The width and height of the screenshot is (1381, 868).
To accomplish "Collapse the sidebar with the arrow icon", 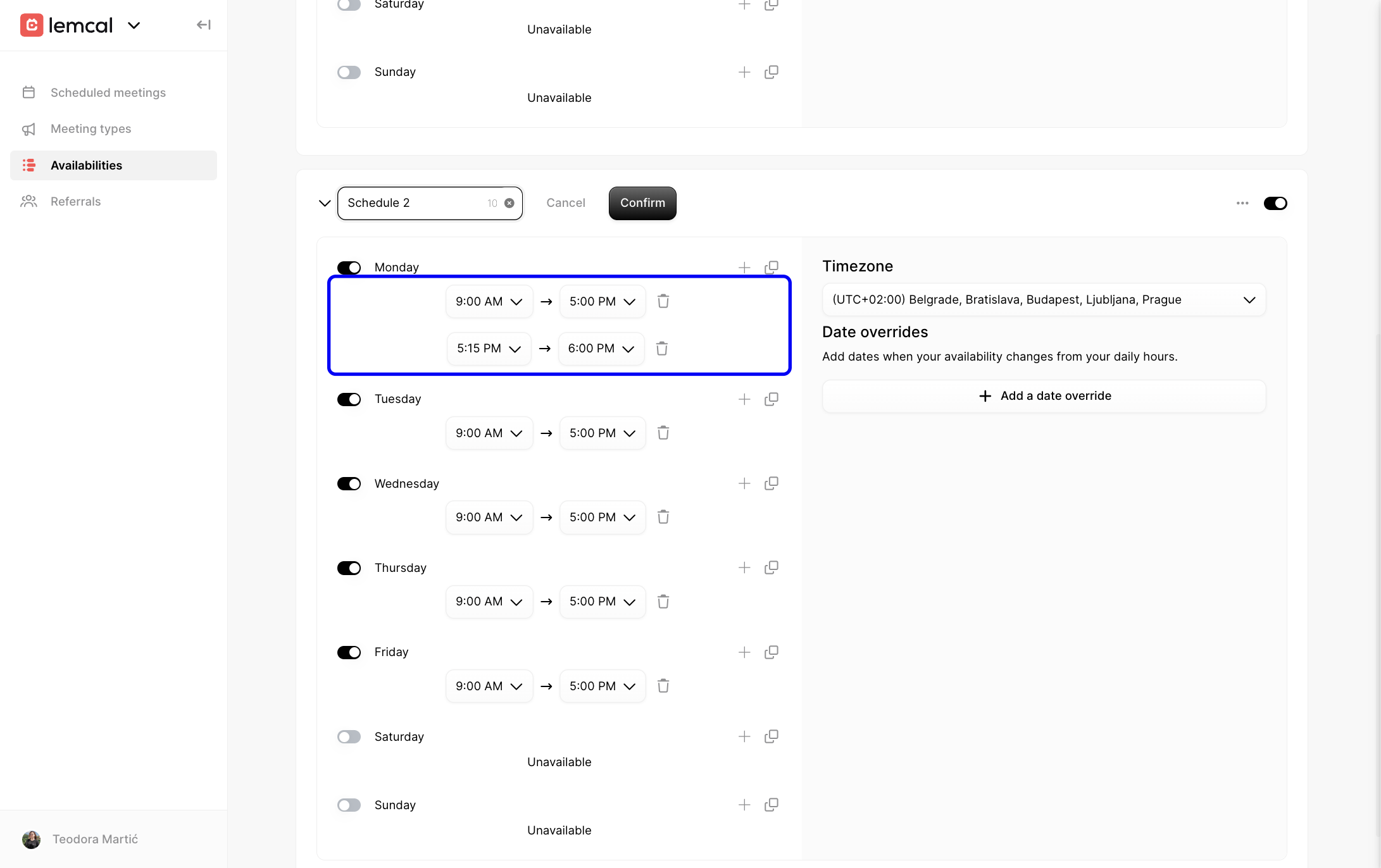I will 203,24.
